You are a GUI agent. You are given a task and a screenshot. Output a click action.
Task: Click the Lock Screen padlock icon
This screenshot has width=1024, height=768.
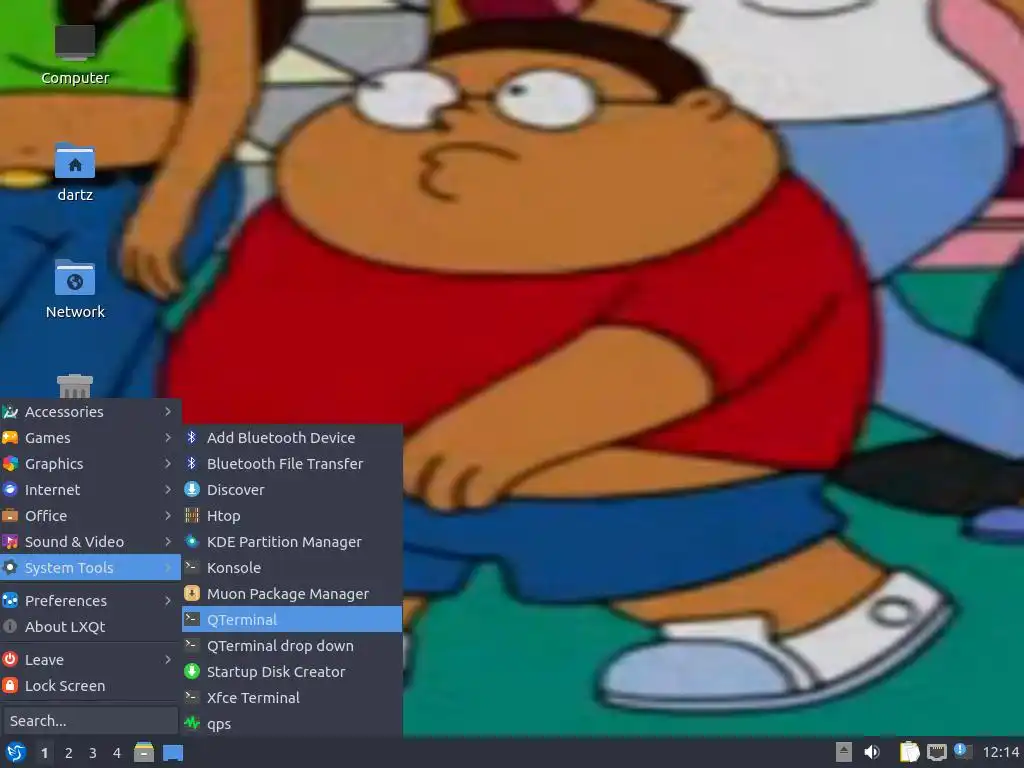point(10,685)
